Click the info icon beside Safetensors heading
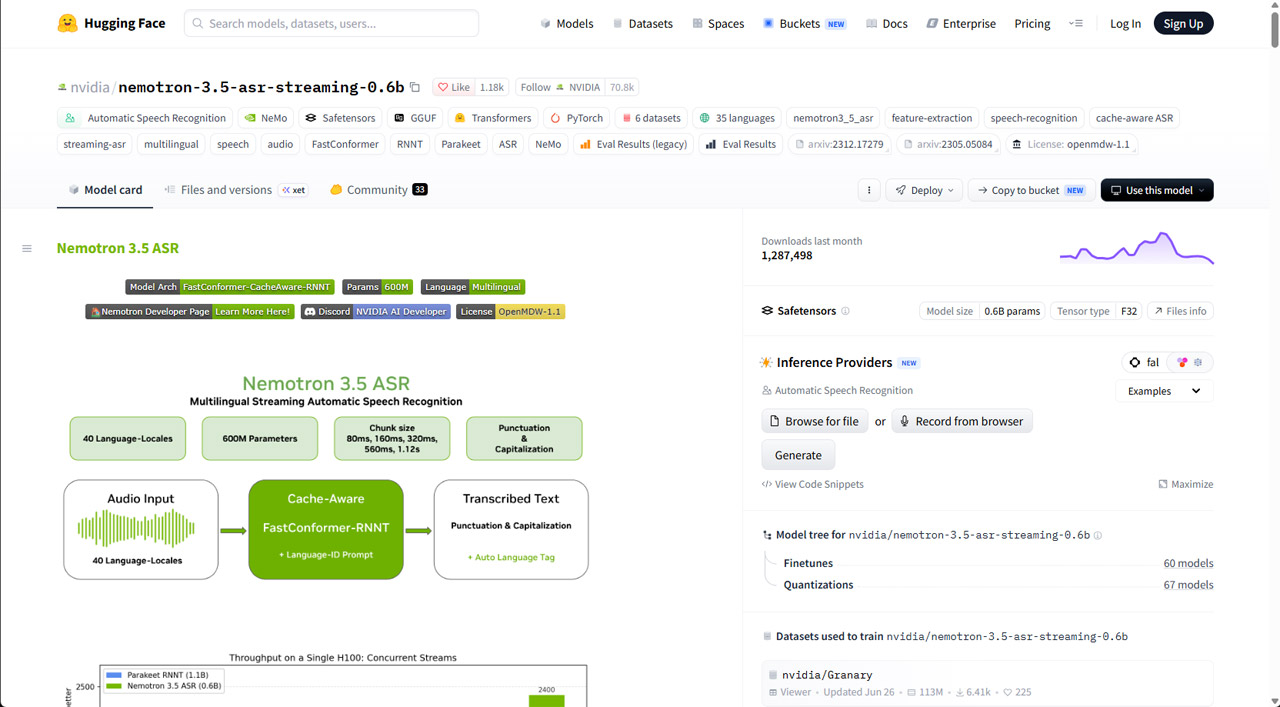Screen dimensions: 1280x707 845,311
